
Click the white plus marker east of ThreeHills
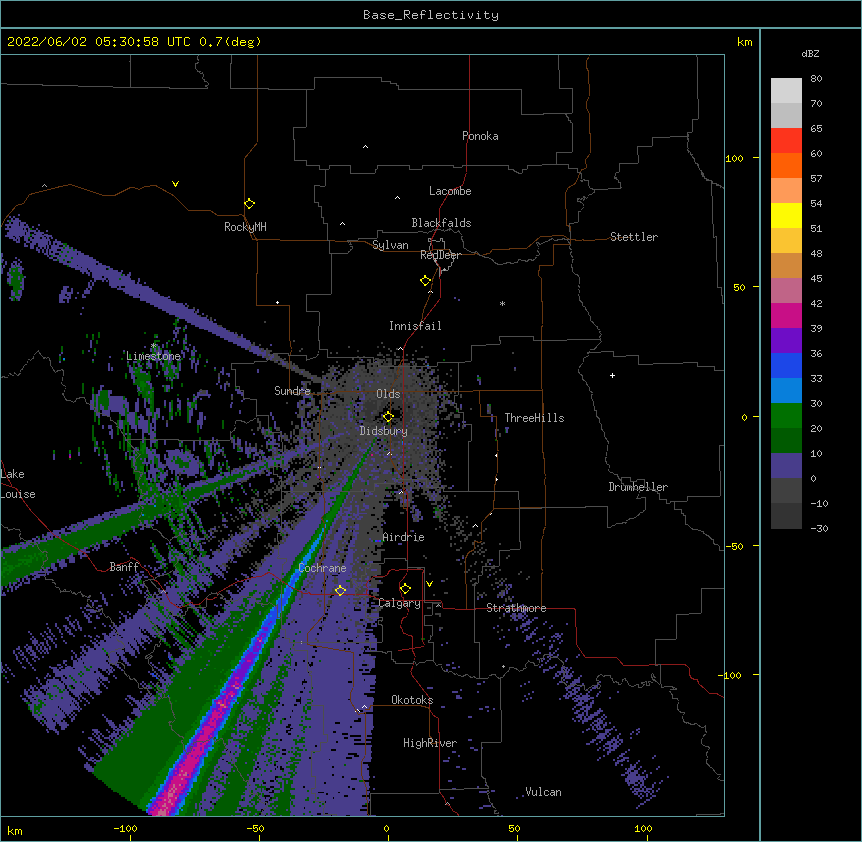612,375
